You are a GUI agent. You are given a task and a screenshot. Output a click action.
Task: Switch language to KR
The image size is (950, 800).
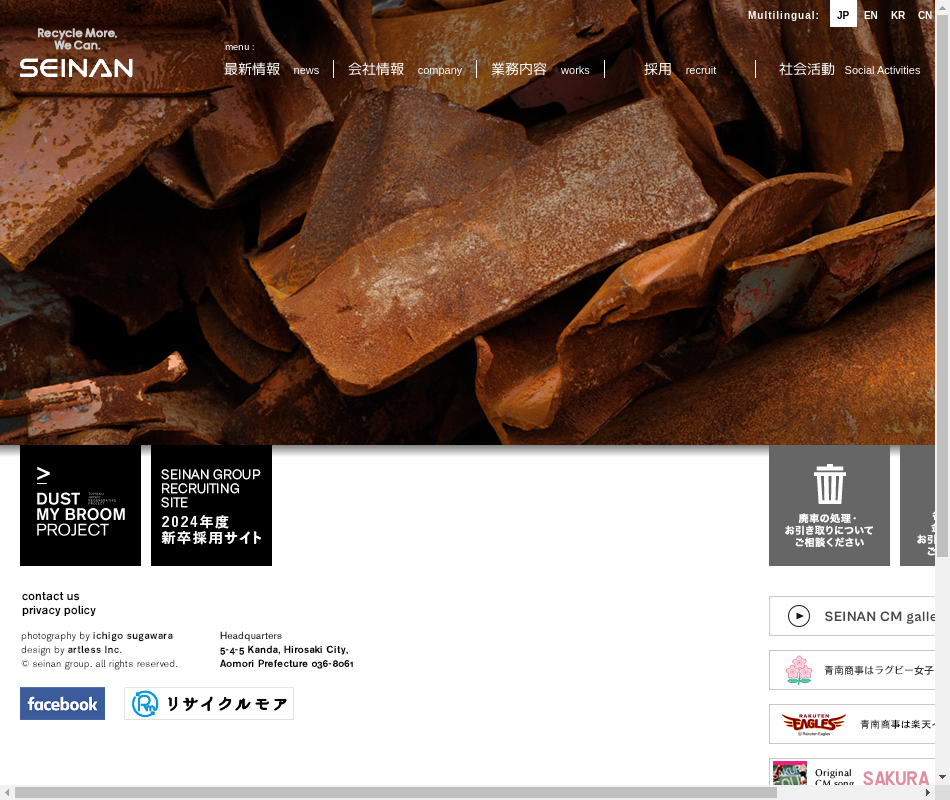pos(898,15)
